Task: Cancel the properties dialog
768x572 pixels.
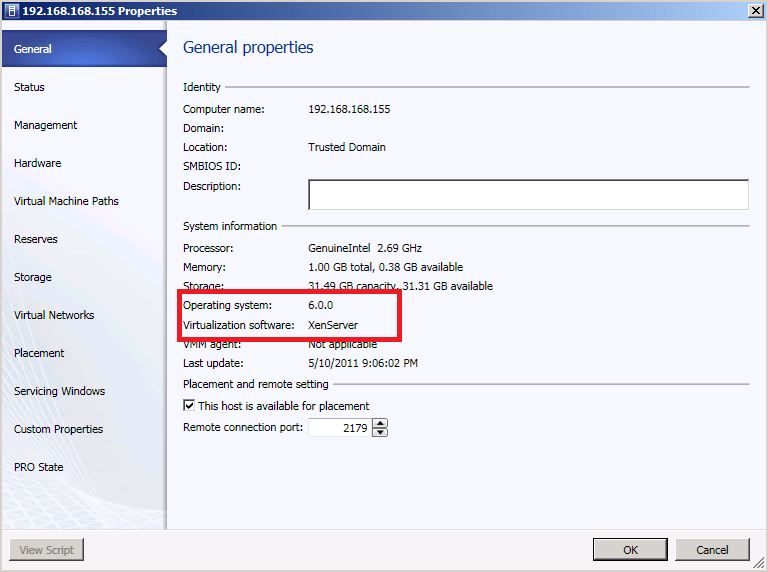Action: (x=712, y=549)
